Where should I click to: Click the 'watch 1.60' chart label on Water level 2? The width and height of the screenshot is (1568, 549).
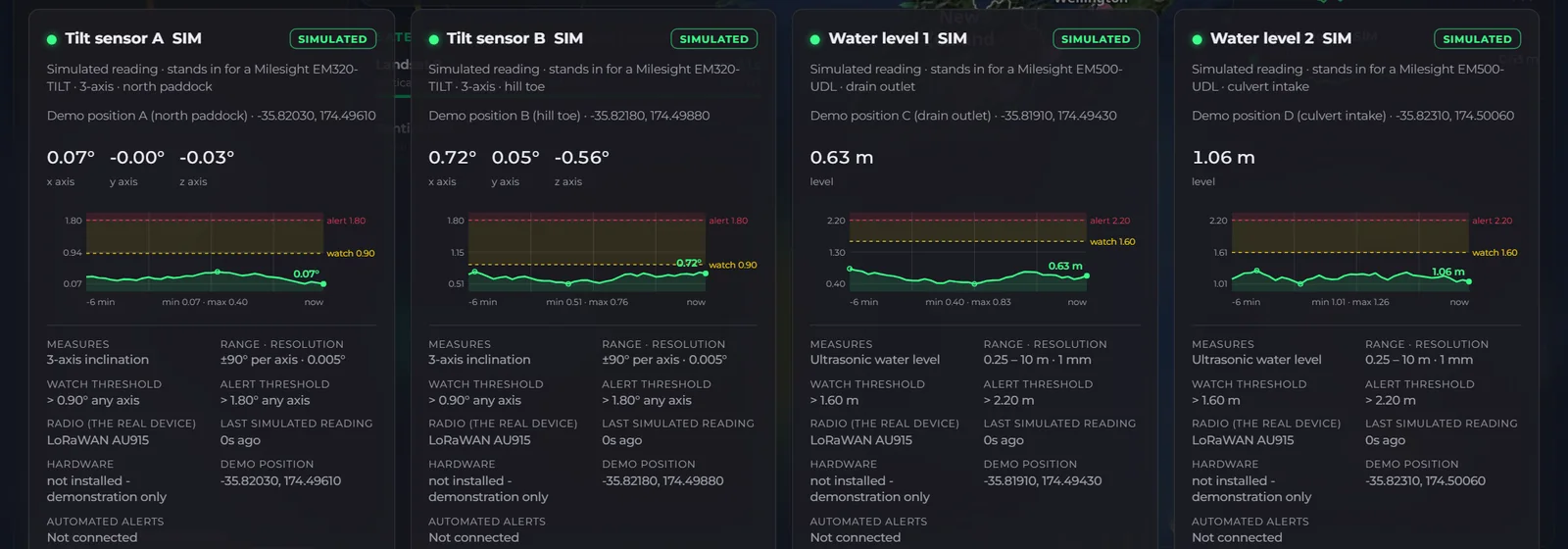point(1494,253)
